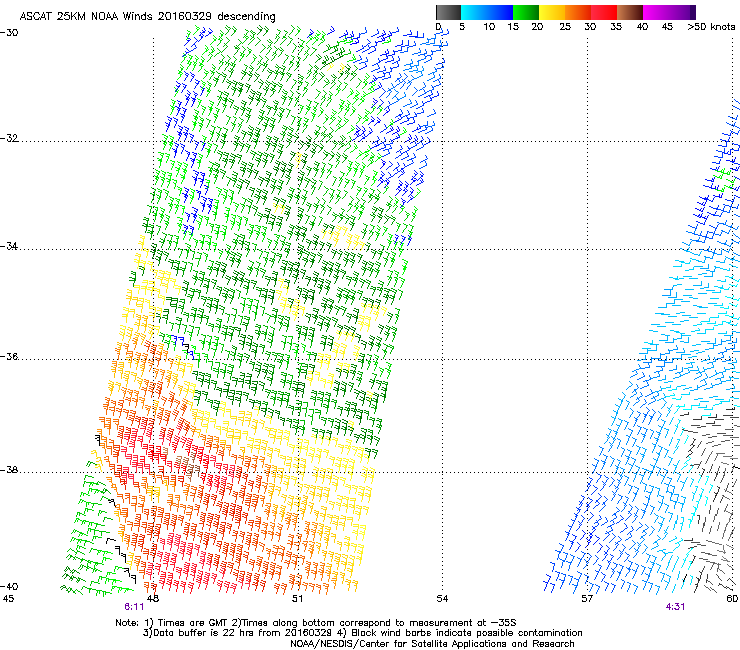The height and width of the screenshot is (650, 740).
Task: Click the title 'ASCAT 25KM NOAA Winds 20160329 descending'
Action: pos(147,17)
